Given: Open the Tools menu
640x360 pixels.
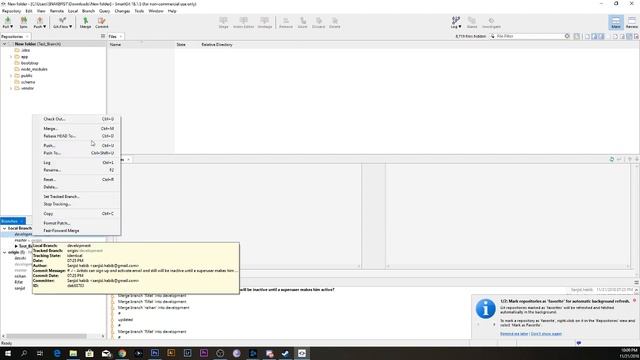Looking at the screenshot, I should coord(139,11).
